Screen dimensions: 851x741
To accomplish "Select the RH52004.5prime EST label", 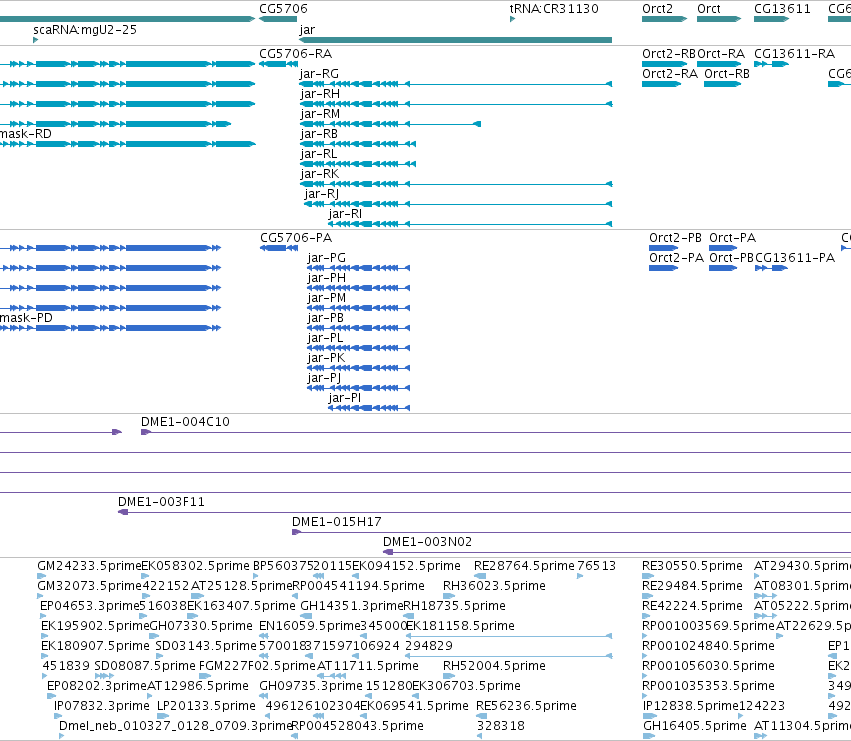I will [494, 666].
